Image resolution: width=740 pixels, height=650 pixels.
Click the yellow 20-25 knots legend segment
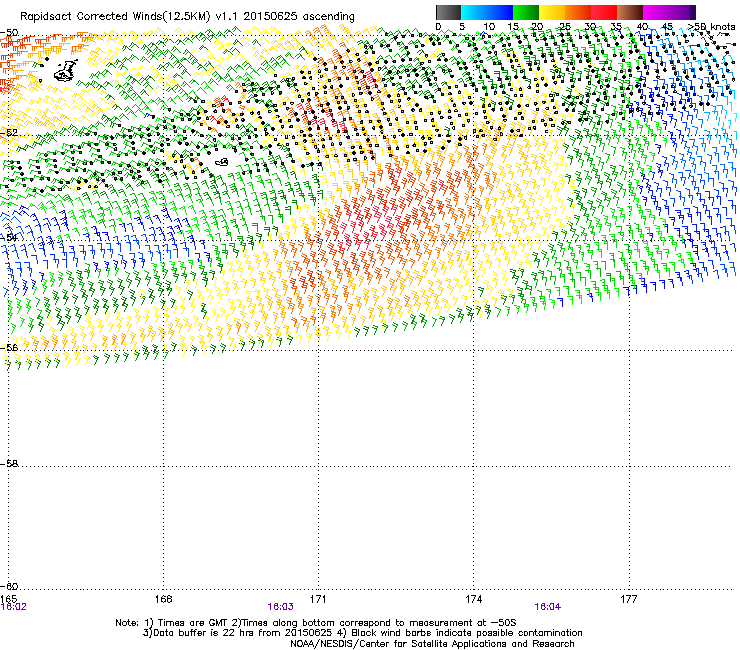(x=552, y=12)
